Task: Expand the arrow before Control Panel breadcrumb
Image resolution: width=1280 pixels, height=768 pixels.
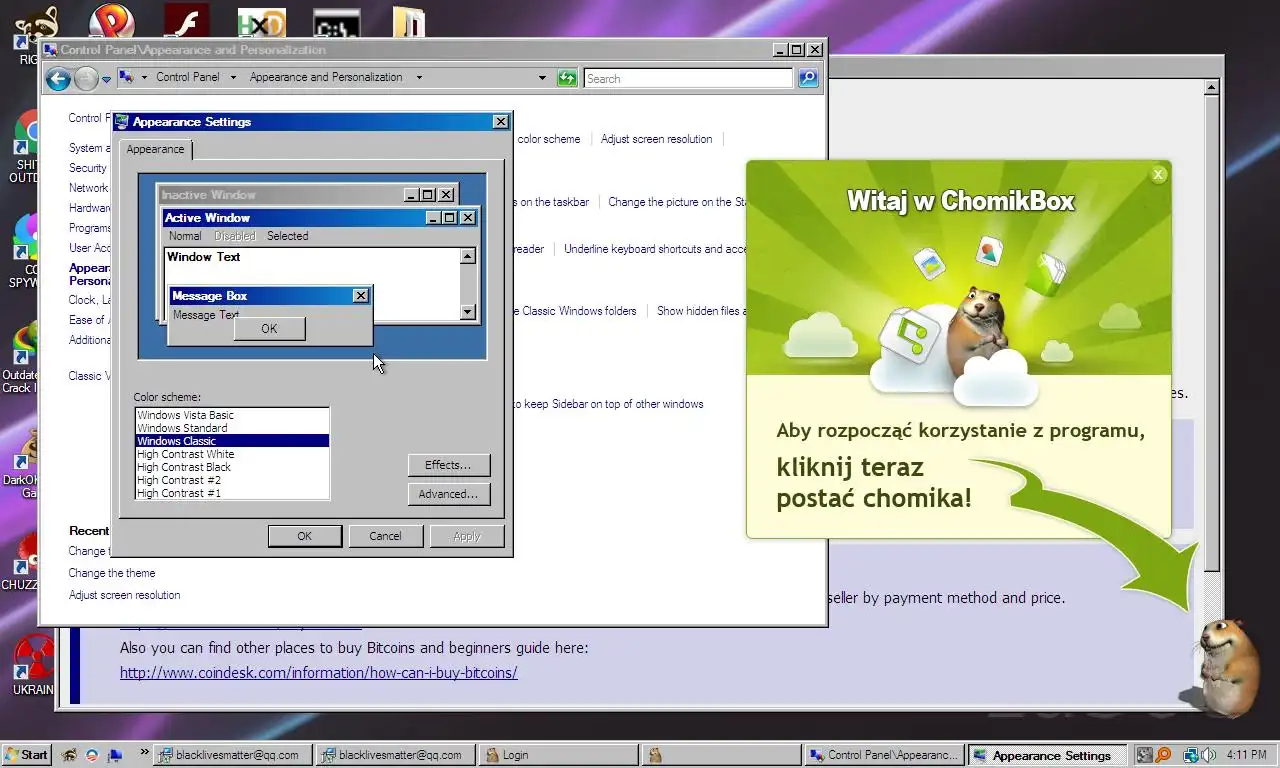Action: tap(144, 77)
